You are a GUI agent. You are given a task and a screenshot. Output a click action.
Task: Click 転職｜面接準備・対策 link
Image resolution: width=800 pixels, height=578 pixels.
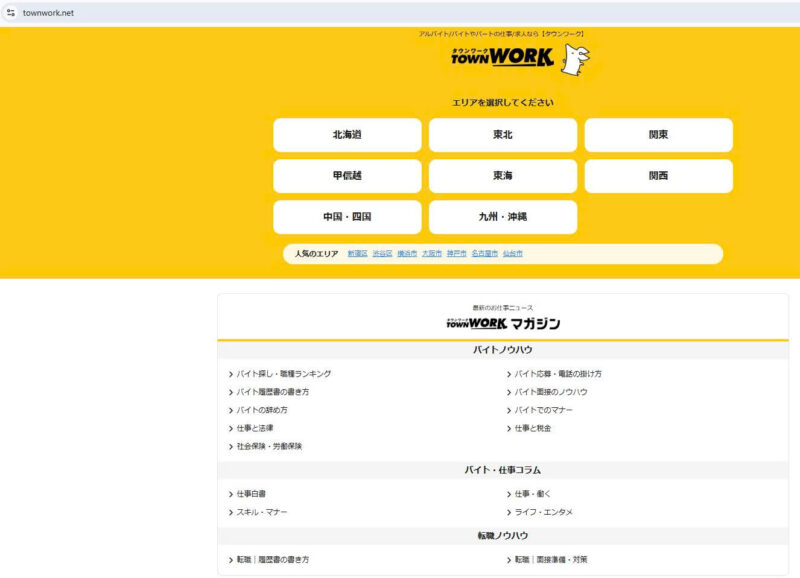(x=551, y=560)
